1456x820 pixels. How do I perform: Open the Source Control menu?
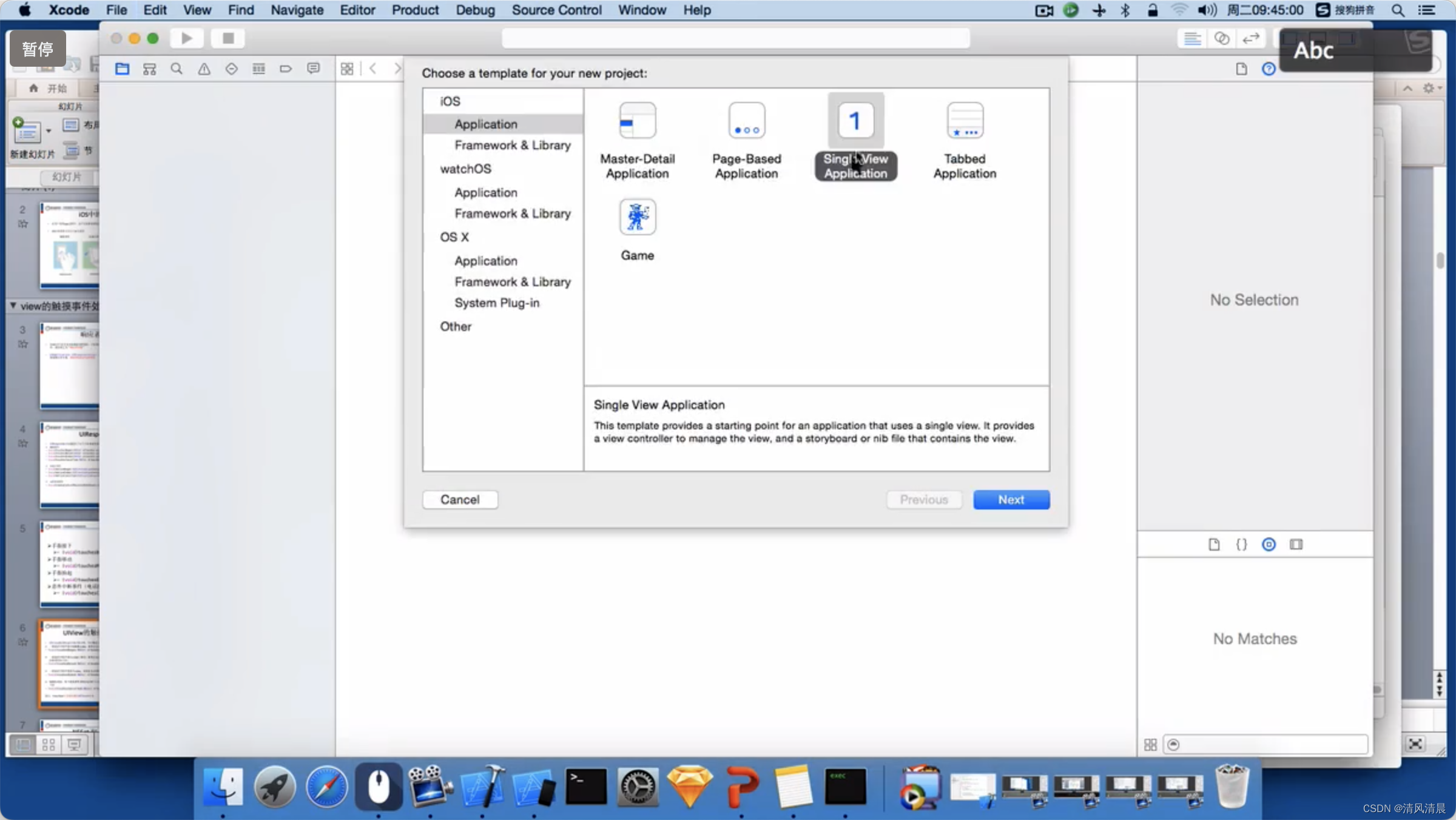(556, 10)
